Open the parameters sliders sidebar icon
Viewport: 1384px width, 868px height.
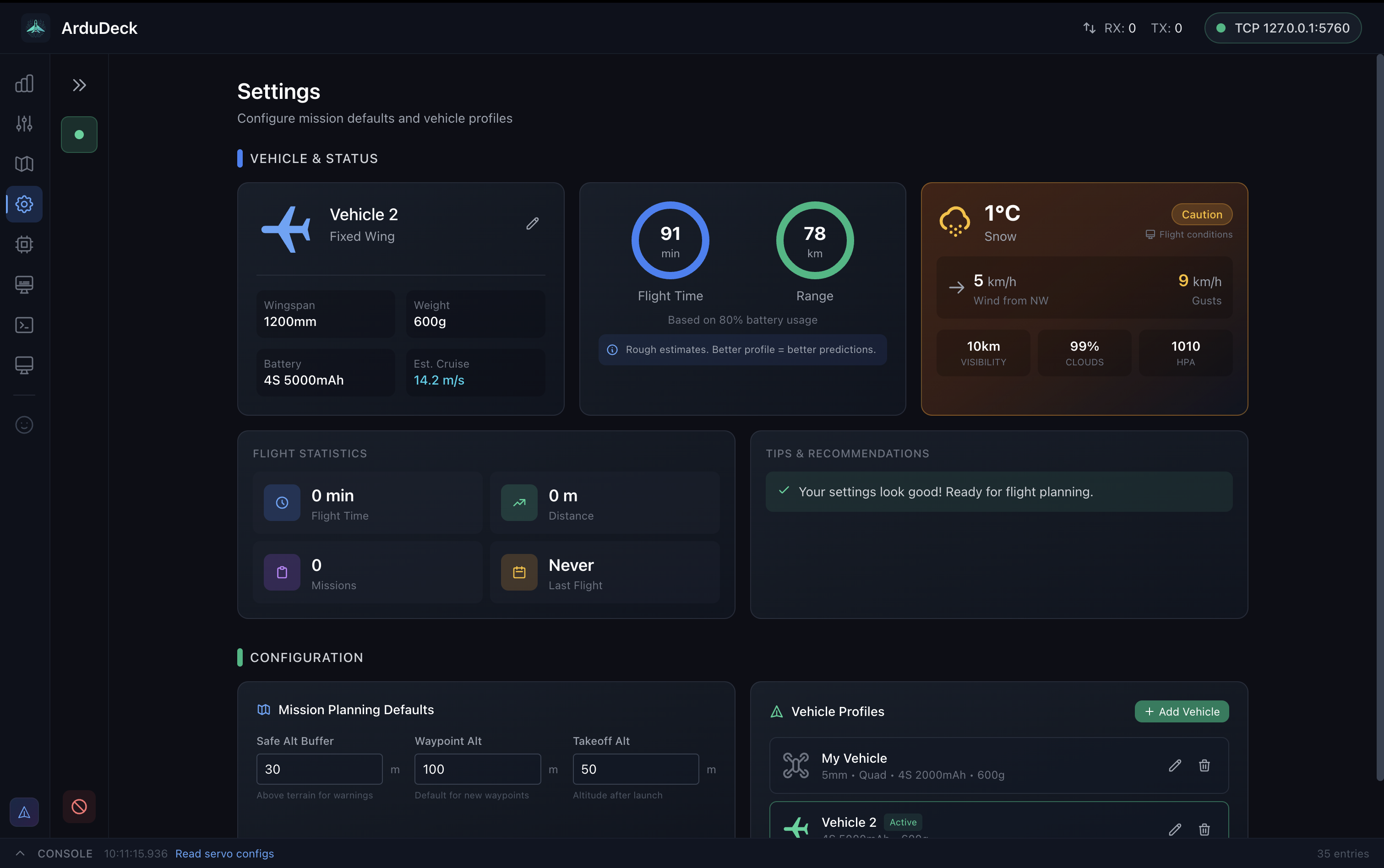(24, 124)
